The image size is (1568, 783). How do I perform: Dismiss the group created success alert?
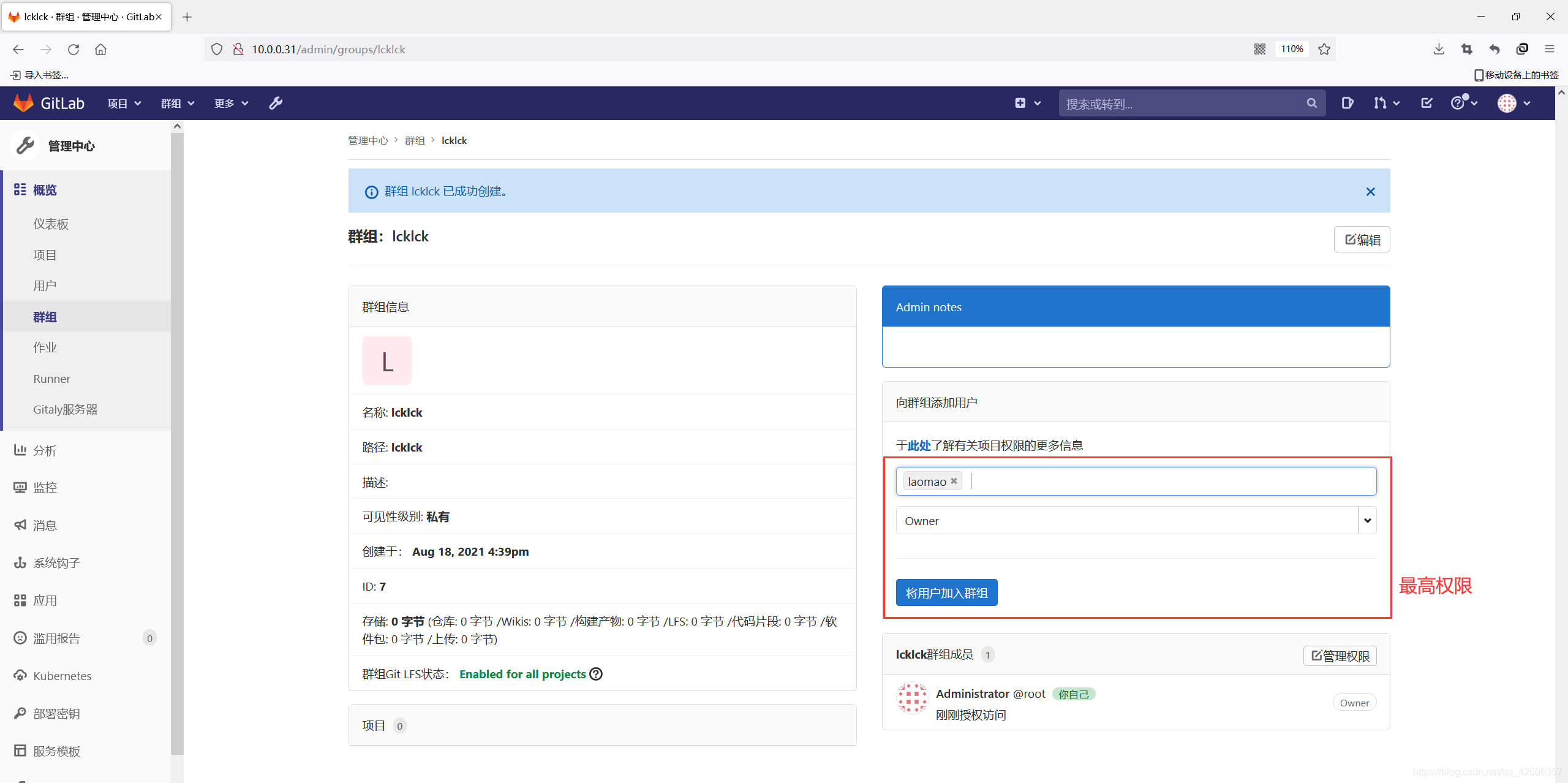tap(1370, 192)
